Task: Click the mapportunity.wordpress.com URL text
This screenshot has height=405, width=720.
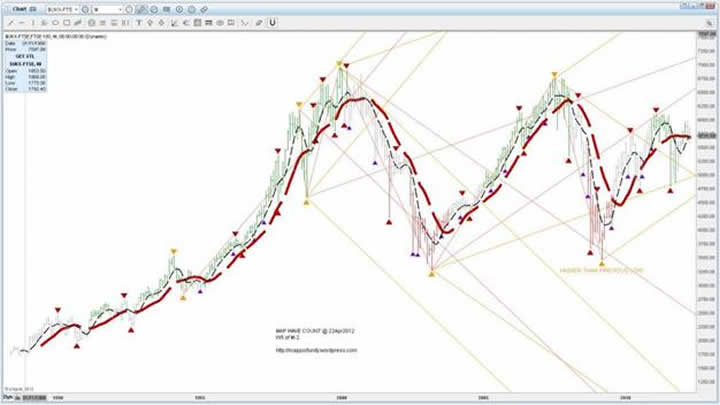Action: (316, 350)
